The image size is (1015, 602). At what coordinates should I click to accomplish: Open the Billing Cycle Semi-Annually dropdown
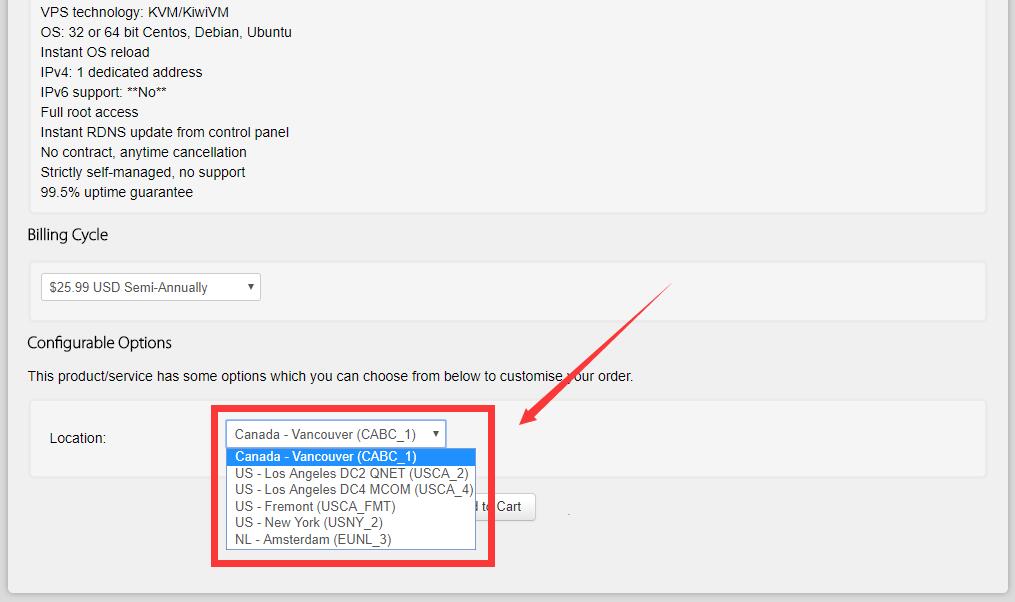point(151,287)
